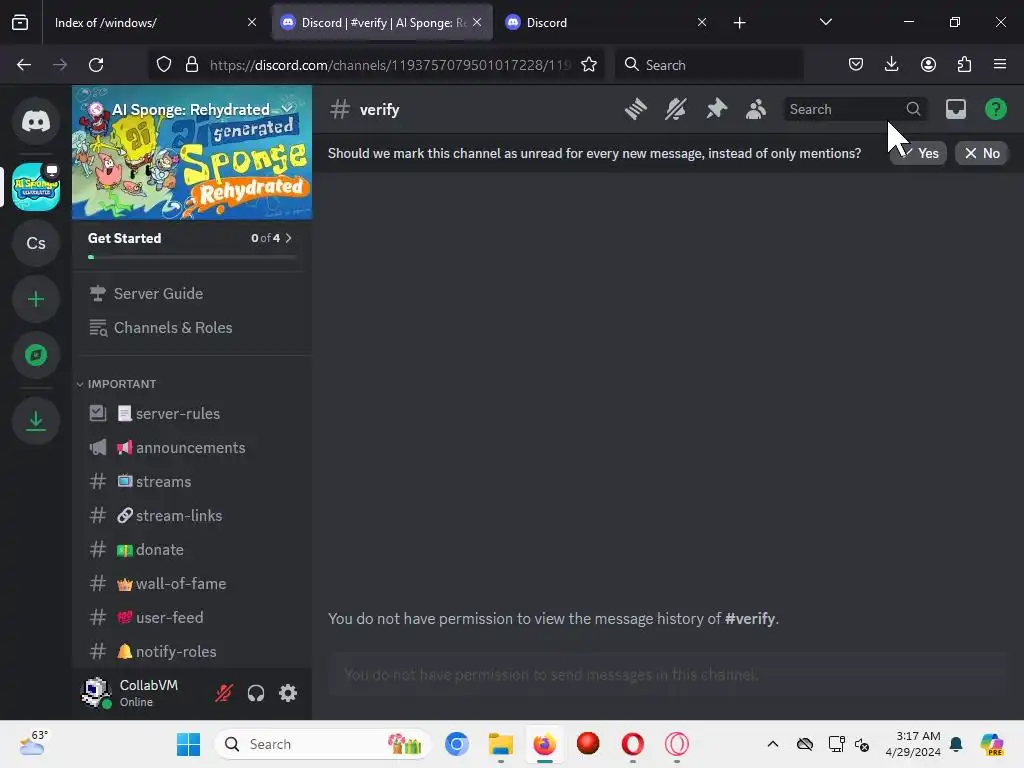Click Download Apps icon in server list
The image size is (1024, 768).
point(36,421)
